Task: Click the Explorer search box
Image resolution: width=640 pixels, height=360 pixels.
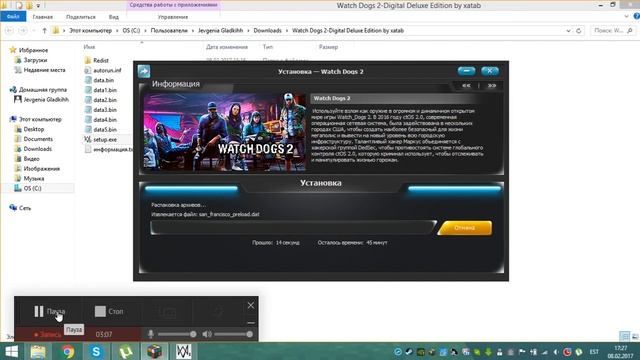Action: (x=612, y=31)
